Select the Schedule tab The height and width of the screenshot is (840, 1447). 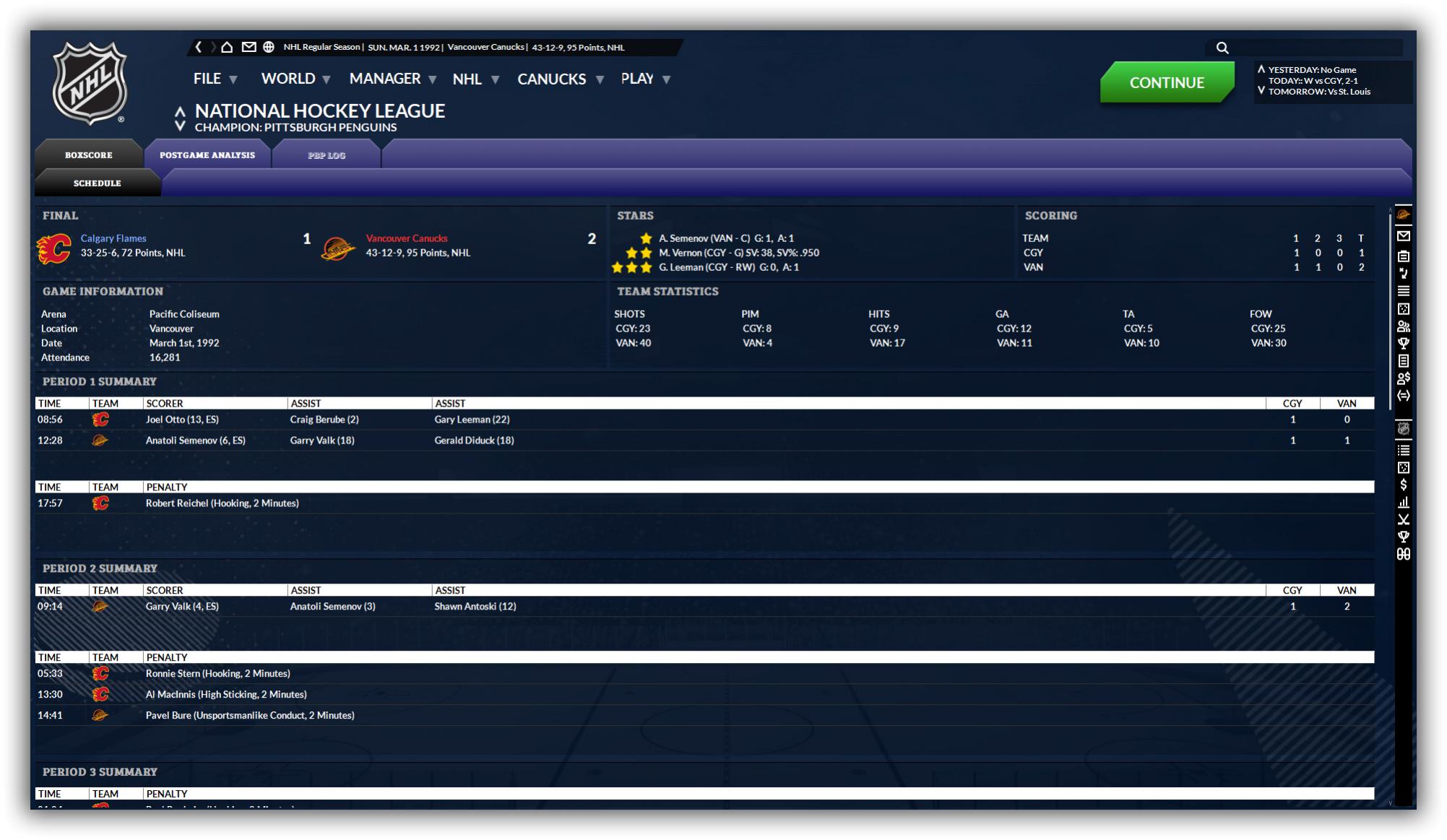point(97,183)
